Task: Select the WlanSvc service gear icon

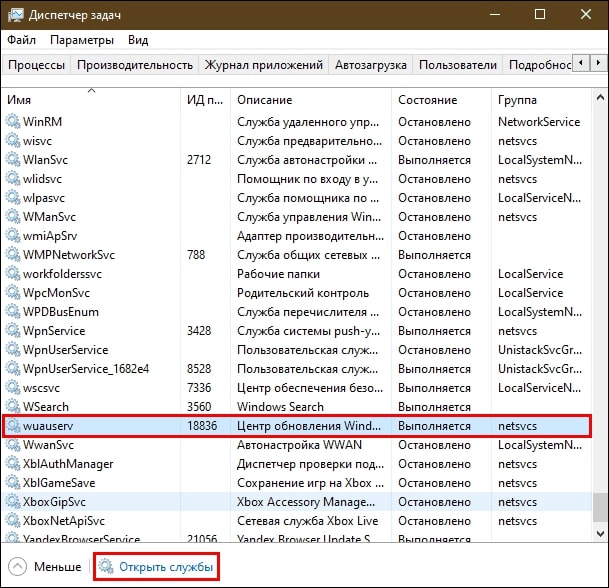Action: 13,160
